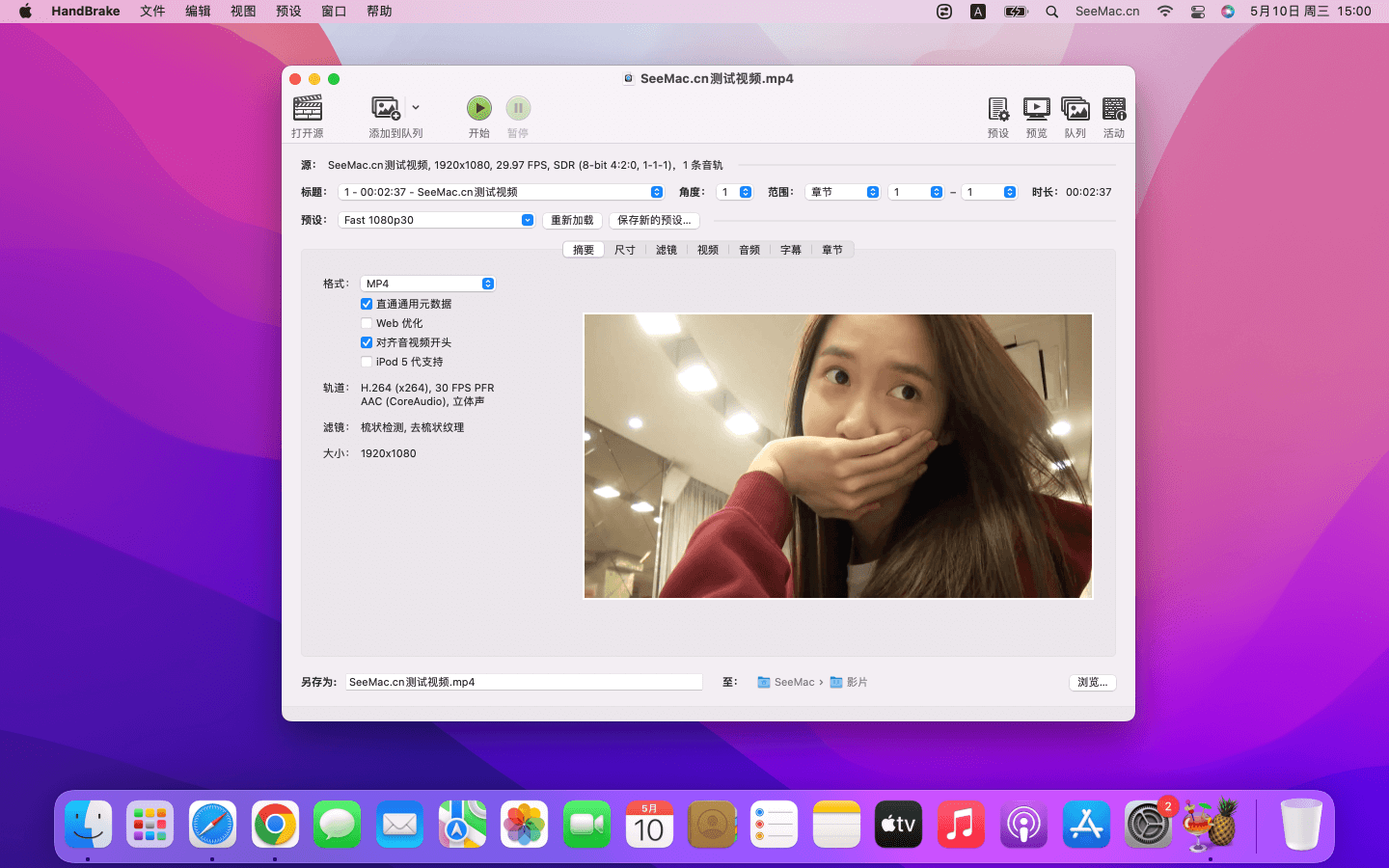
Task: Expand the Add to Queue arrow menu
Action: click(x=416, y=108)
